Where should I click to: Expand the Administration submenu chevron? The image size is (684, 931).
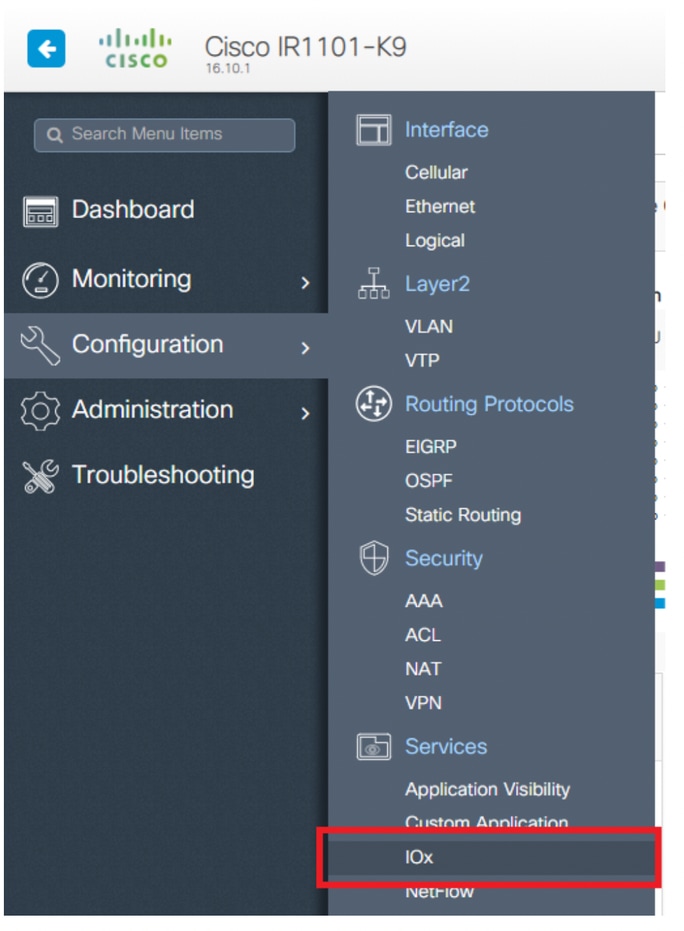tap(305, 413)
